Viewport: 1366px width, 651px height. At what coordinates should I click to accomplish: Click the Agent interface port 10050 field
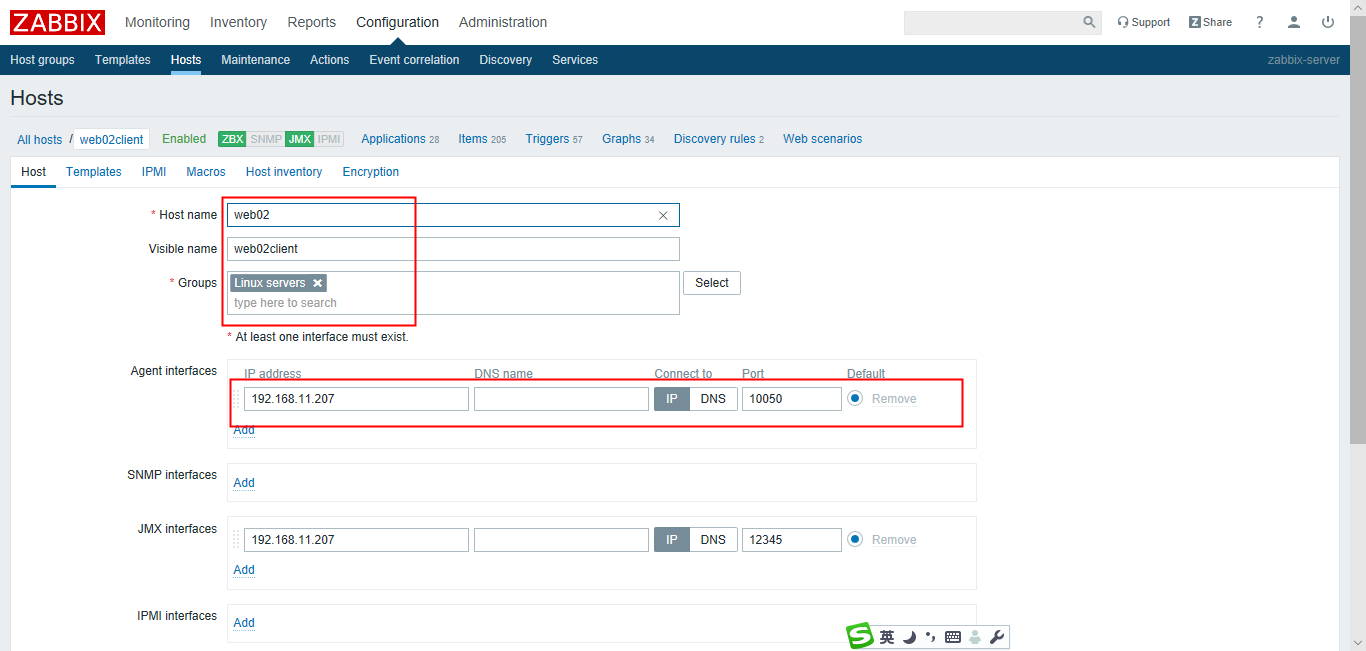click(x=792, y=399)
